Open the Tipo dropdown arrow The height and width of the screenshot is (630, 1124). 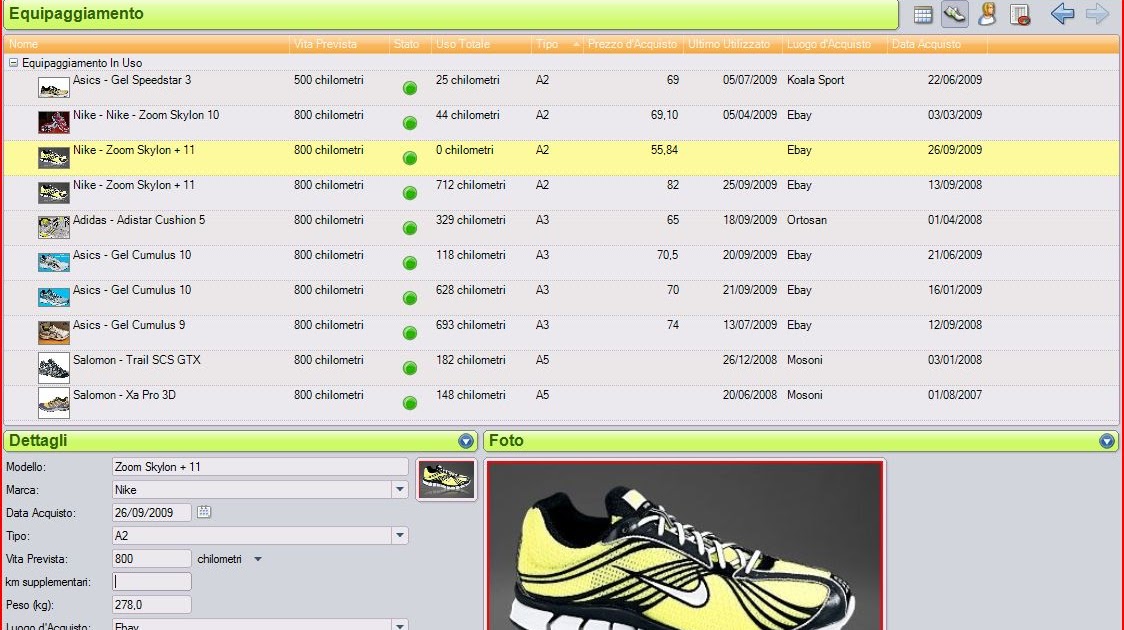pyautogui.click(x=399, y=535)
